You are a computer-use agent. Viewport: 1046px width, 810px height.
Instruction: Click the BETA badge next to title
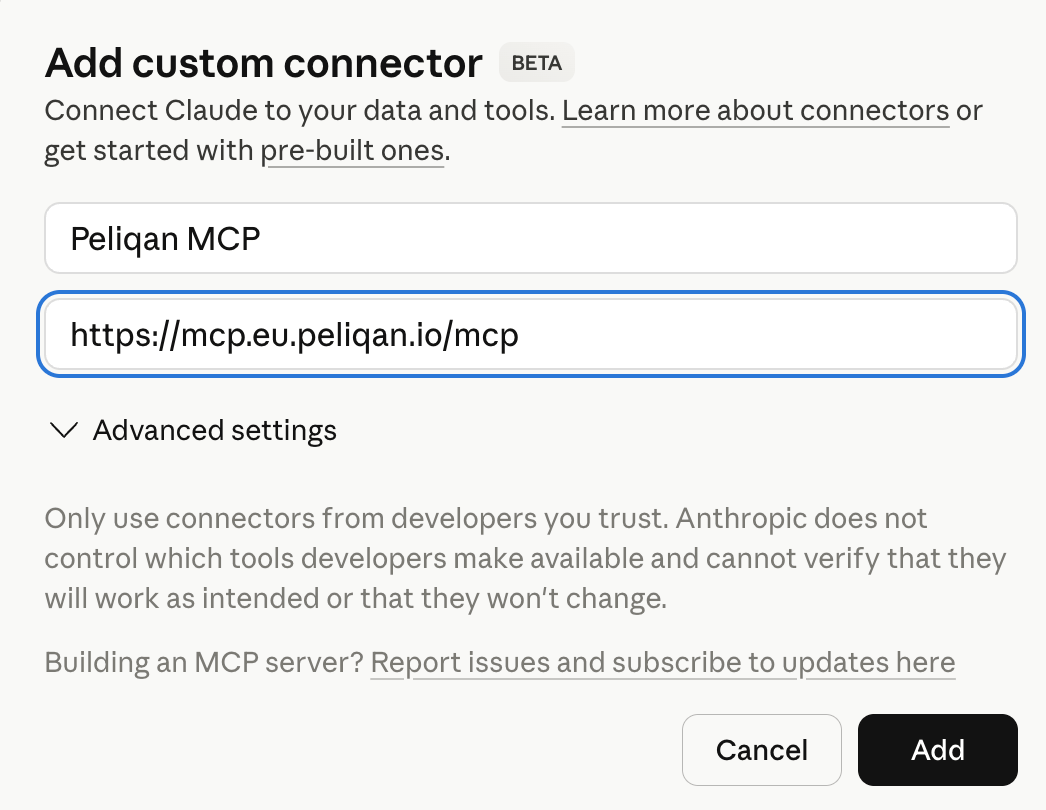click(x=536, y=63)
